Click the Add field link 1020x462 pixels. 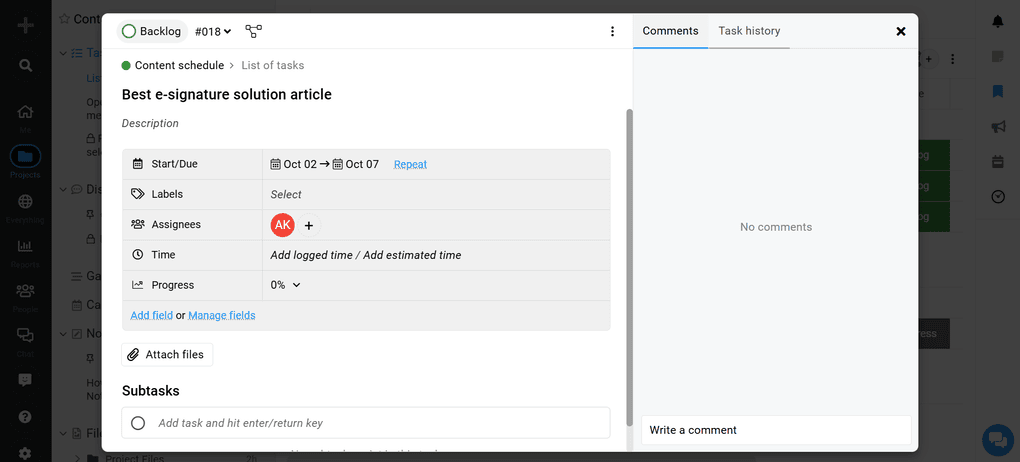pyautogui.click(x=152, y=315)
